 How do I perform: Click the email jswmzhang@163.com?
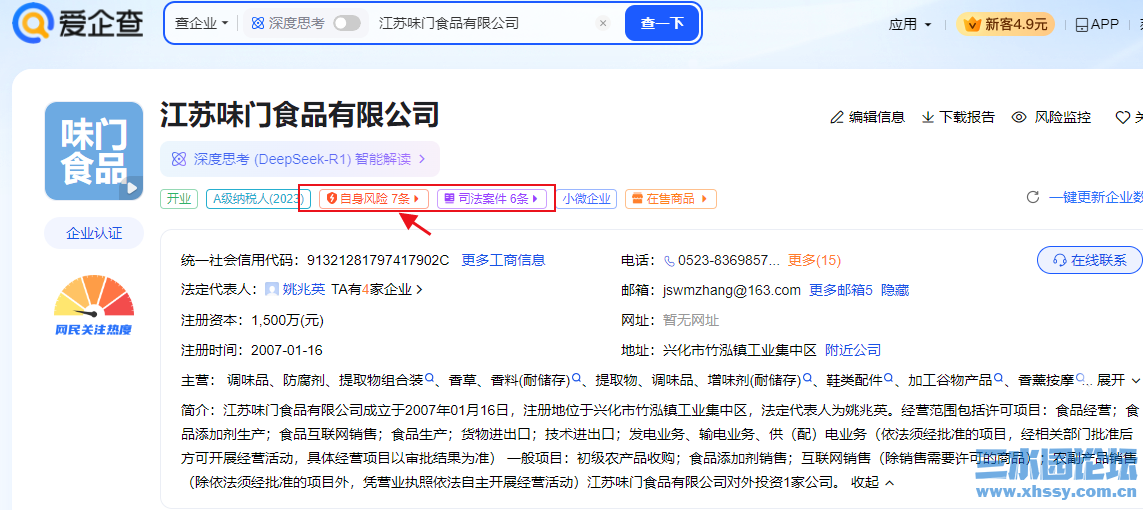pos(732,291)
